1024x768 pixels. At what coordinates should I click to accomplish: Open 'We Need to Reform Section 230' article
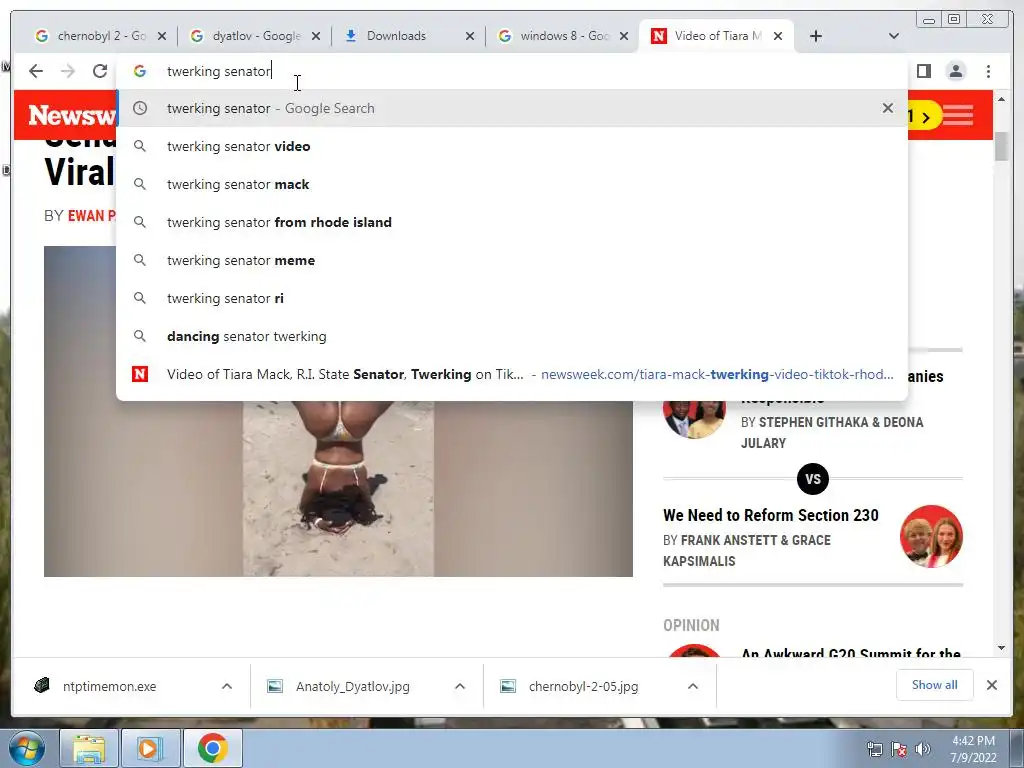pos(771,515)
